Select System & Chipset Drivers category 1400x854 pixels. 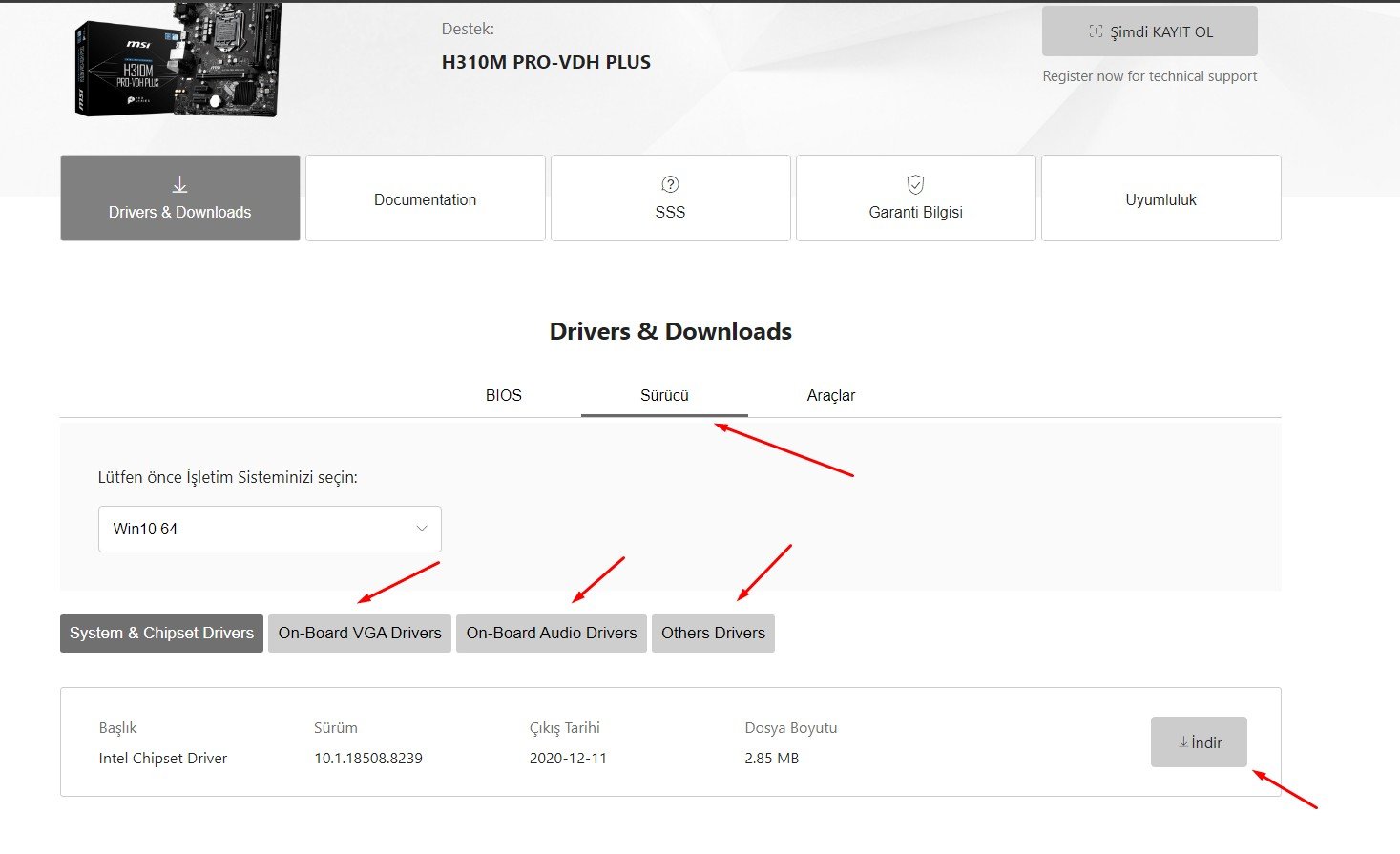(x=161, y=634)
